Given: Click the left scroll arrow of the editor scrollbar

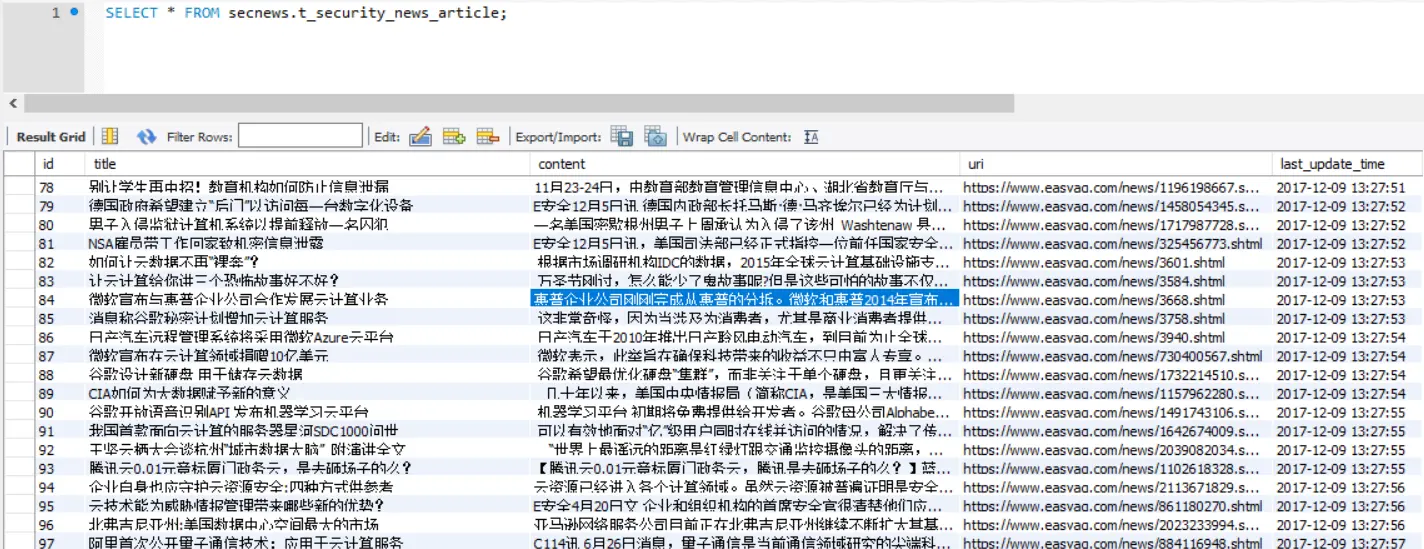Looking at the screenshot, I should pyautogui.click(x=13, y=103).
